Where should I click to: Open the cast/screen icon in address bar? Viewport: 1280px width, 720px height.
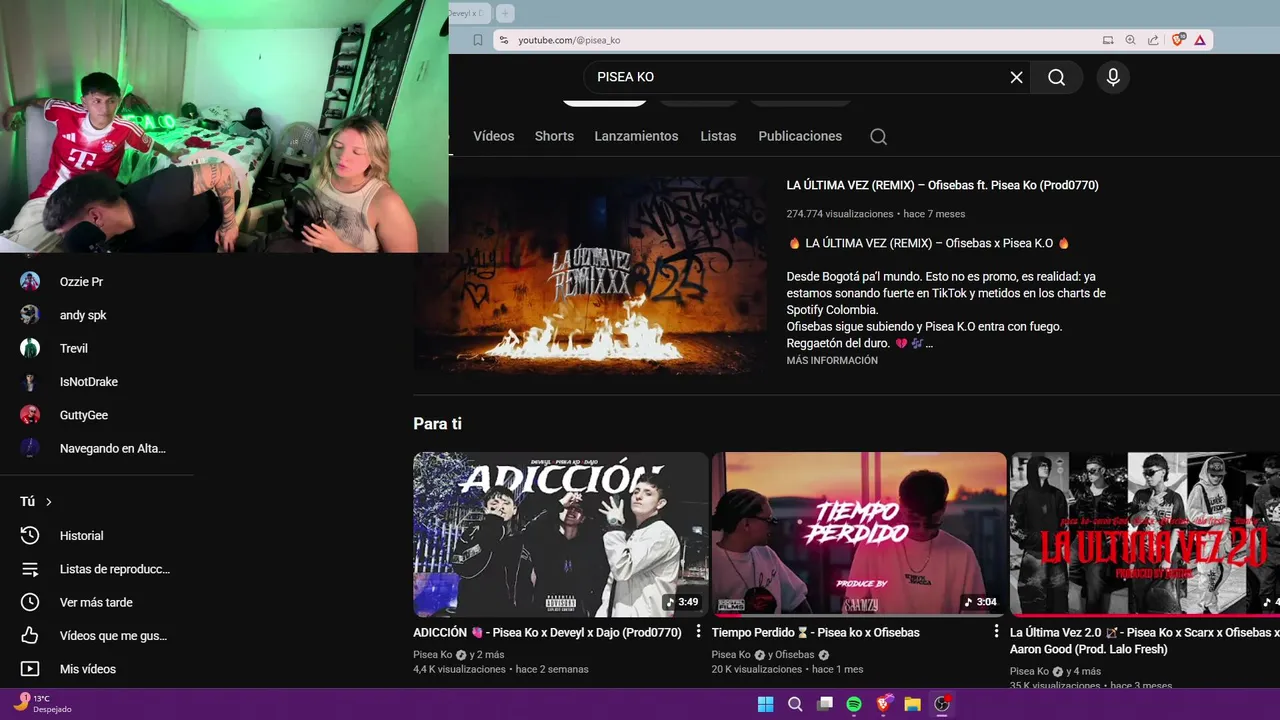[x=1108, y=40]
